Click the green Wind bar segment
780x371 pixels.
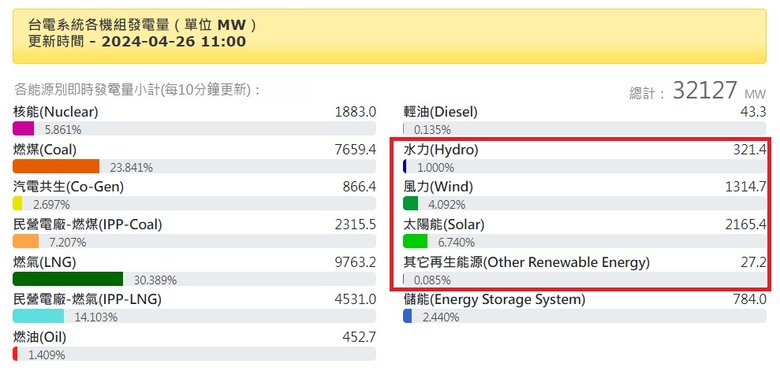click(410, 204)
